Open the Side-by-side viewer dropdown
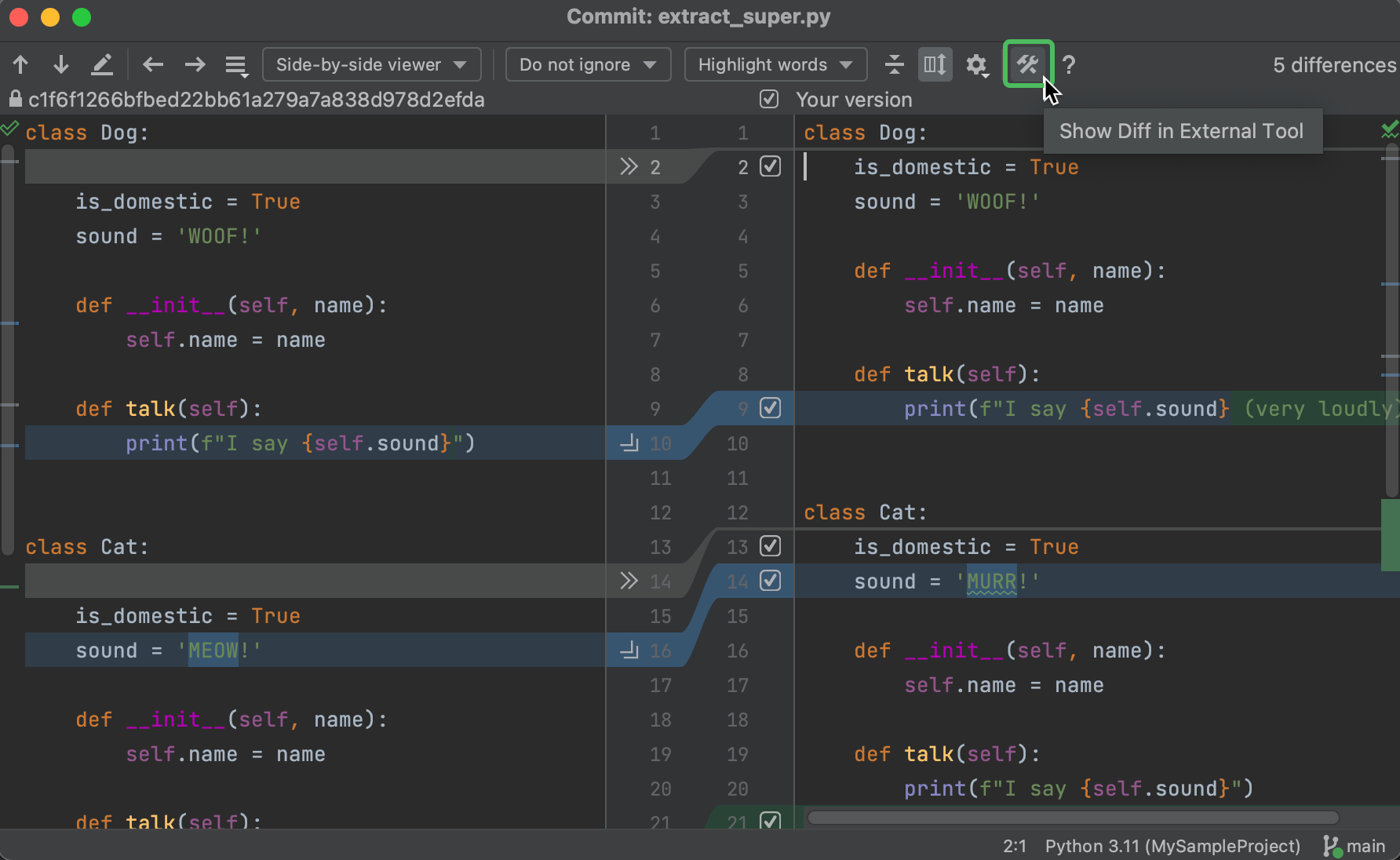 [x=371, y=64]
